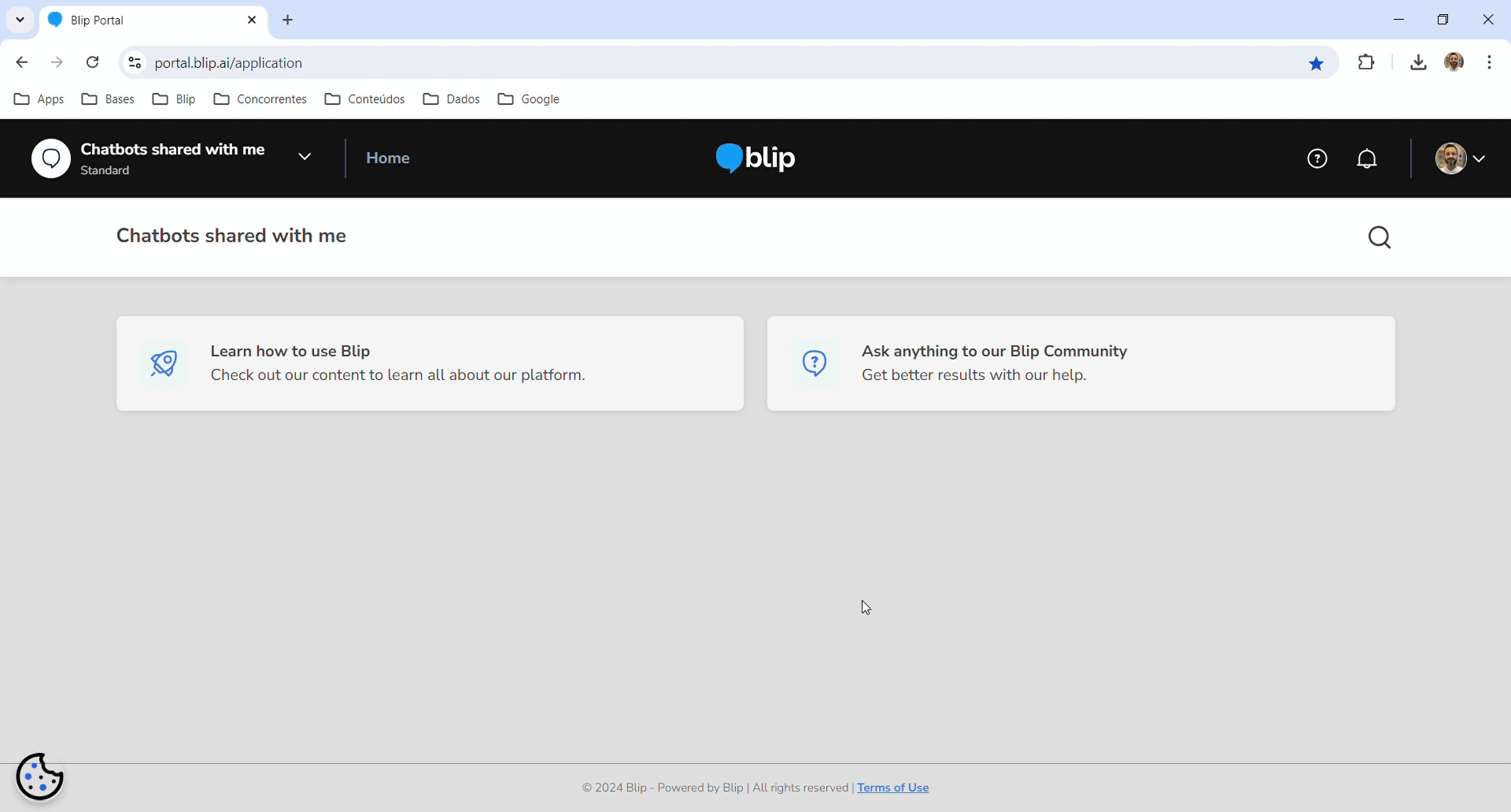This screenshot has height=812, width=1511.
Task: Go back to previous page
Action: pyautogui.click(x=22, y=62)
